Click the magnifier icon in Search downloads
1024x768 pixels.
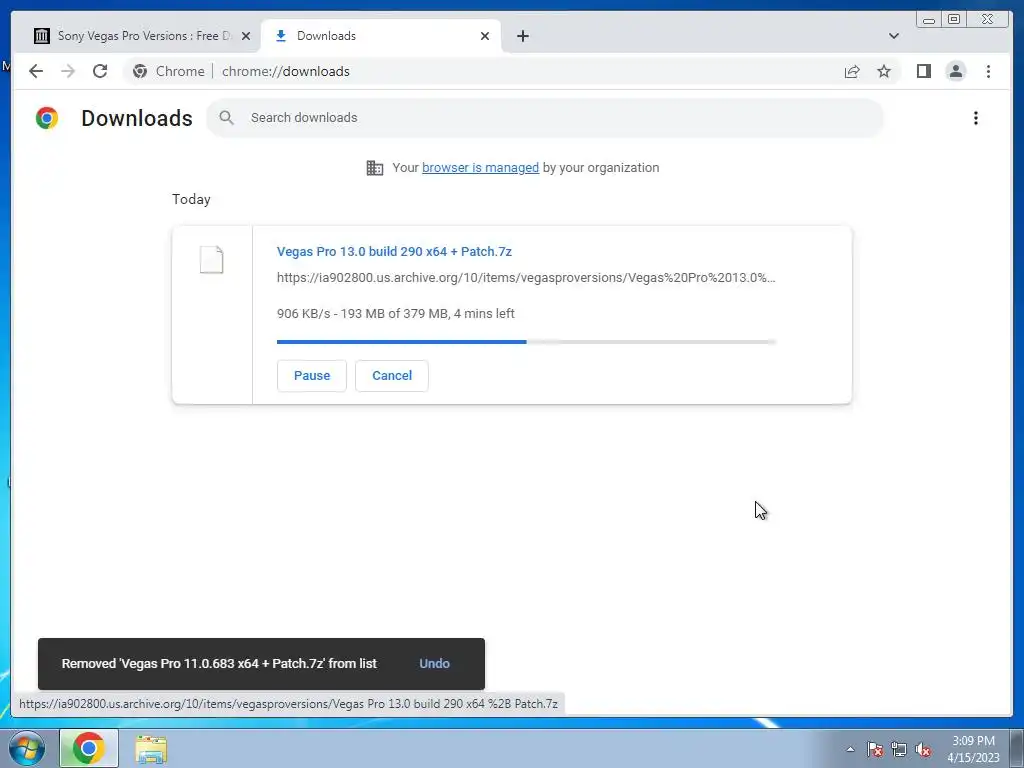click(x=227, y=118)
